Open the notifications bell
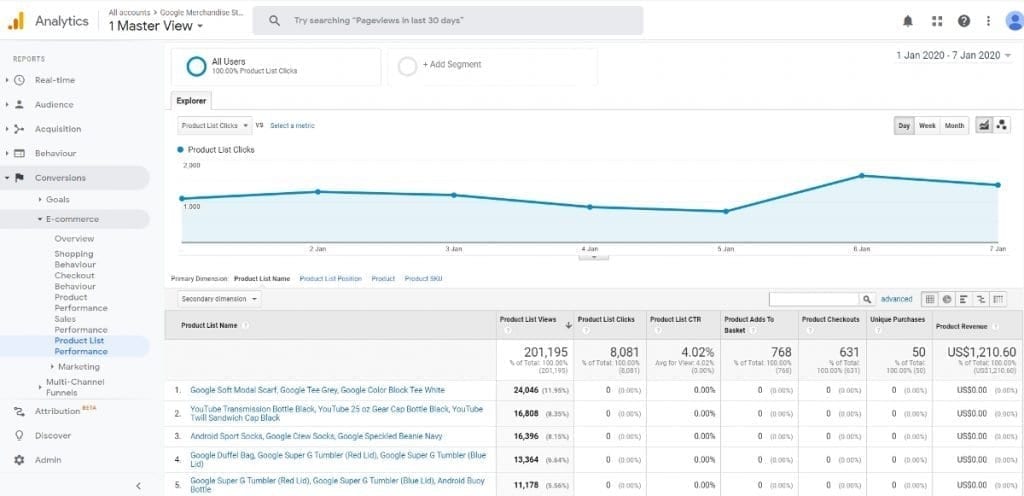This screenshot has height=496, width=1024. pos(908,21)
